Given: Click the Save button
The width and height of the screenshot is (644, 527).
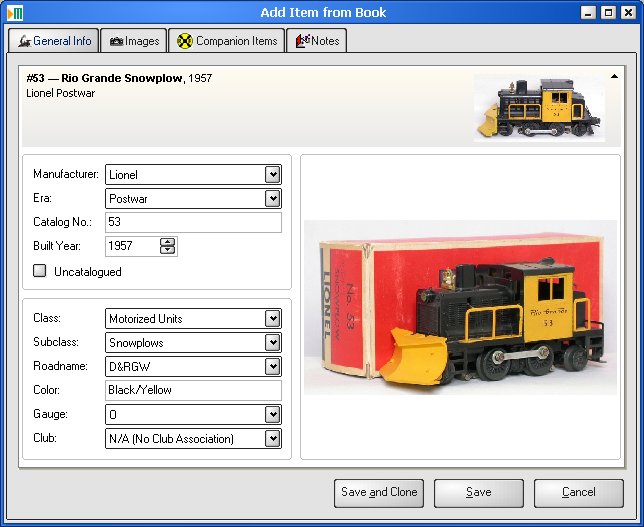Looking at the screenshot, I should point(479,493).
